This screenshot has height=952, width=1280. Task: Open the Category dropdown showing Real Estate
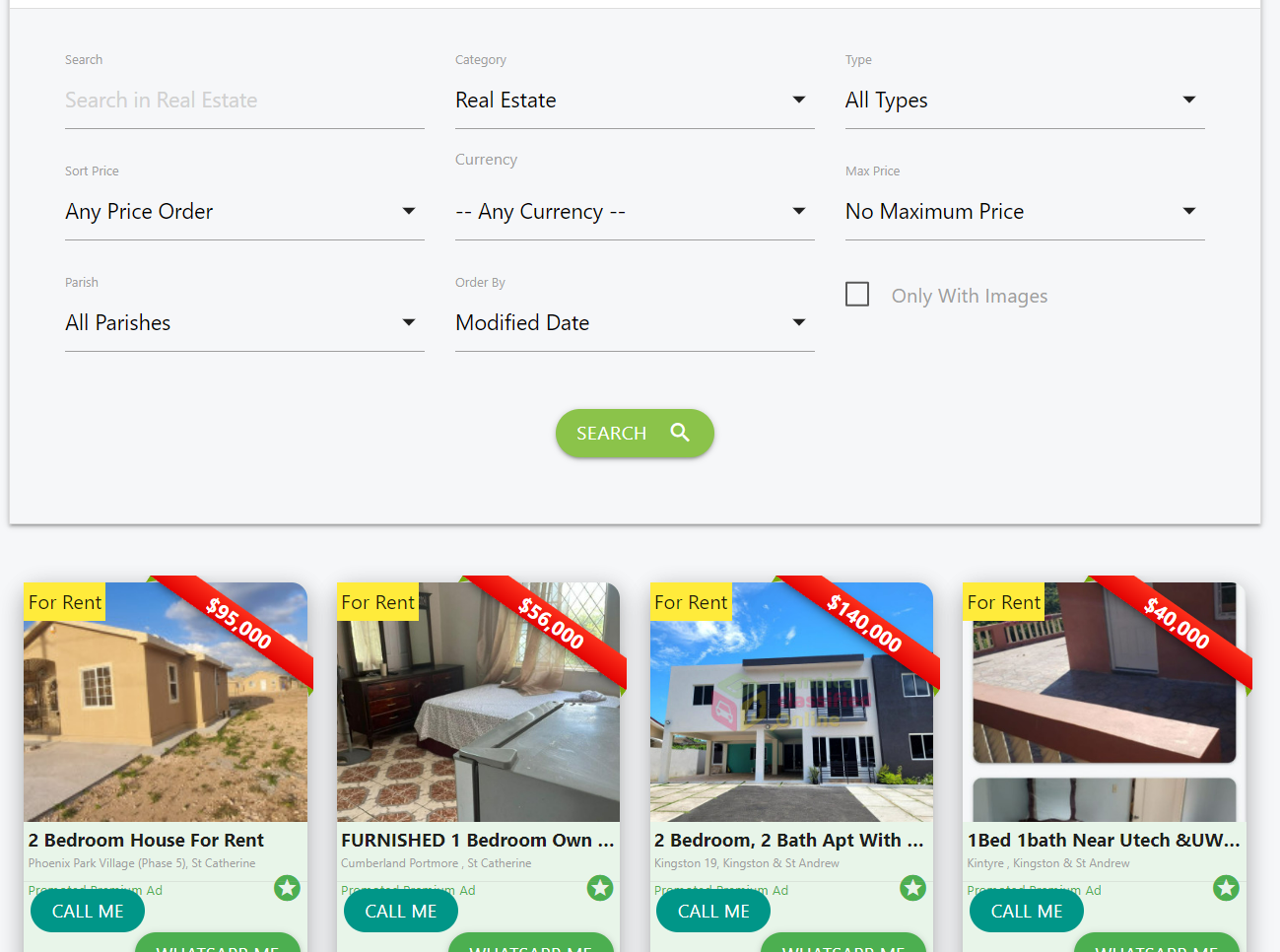pos(635,101)
